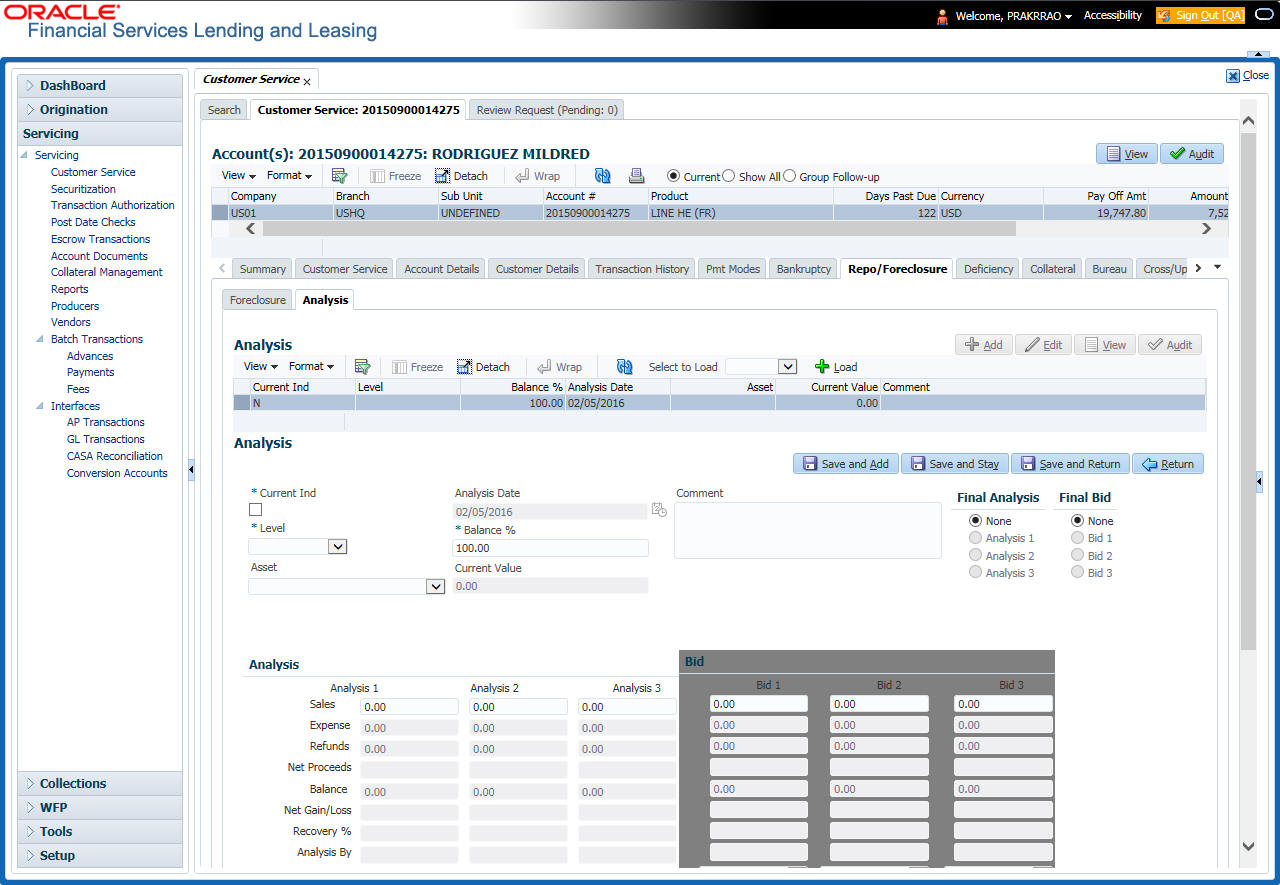1280x885 pixels.
Task: Click Save and Add button
Action: click(845, 464)
